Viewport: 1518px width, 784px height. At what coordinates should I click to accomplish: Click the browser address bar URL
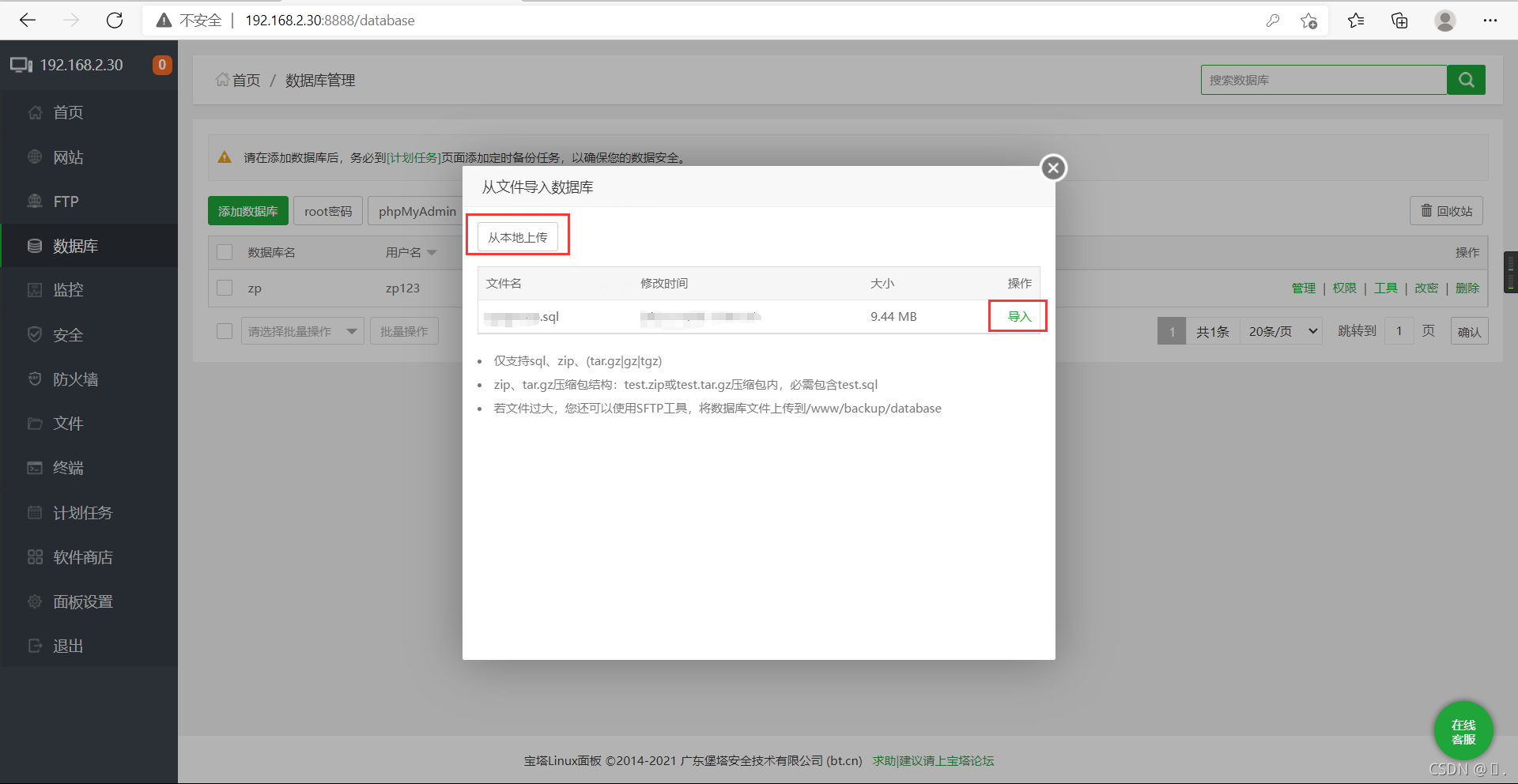tap(330, 21)
